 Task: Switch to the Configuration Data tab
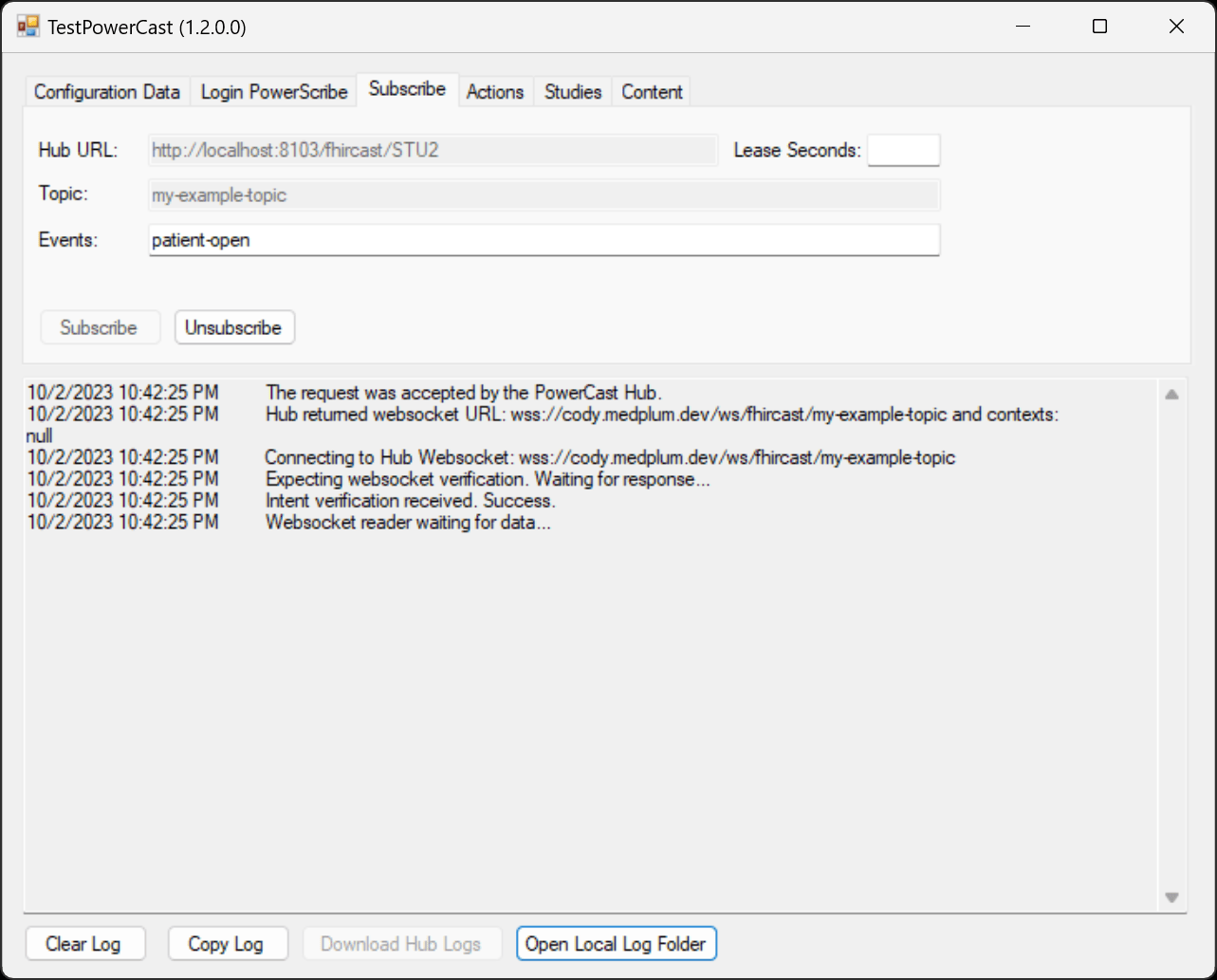click(x=106, y=92)
